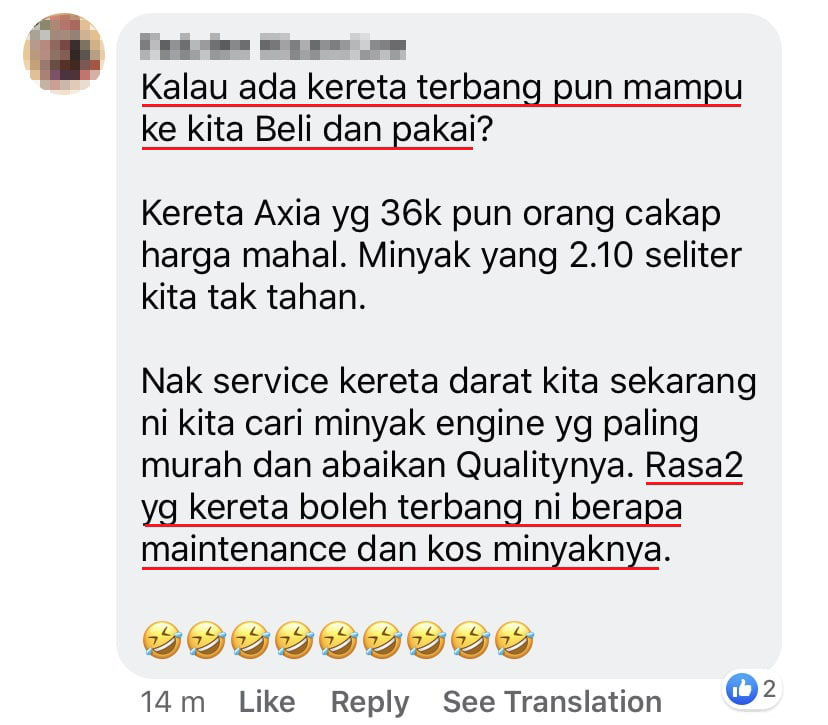The width and height of the screenshot is (828, 725).
Task: Like this comment
Action: coord(267,702)
